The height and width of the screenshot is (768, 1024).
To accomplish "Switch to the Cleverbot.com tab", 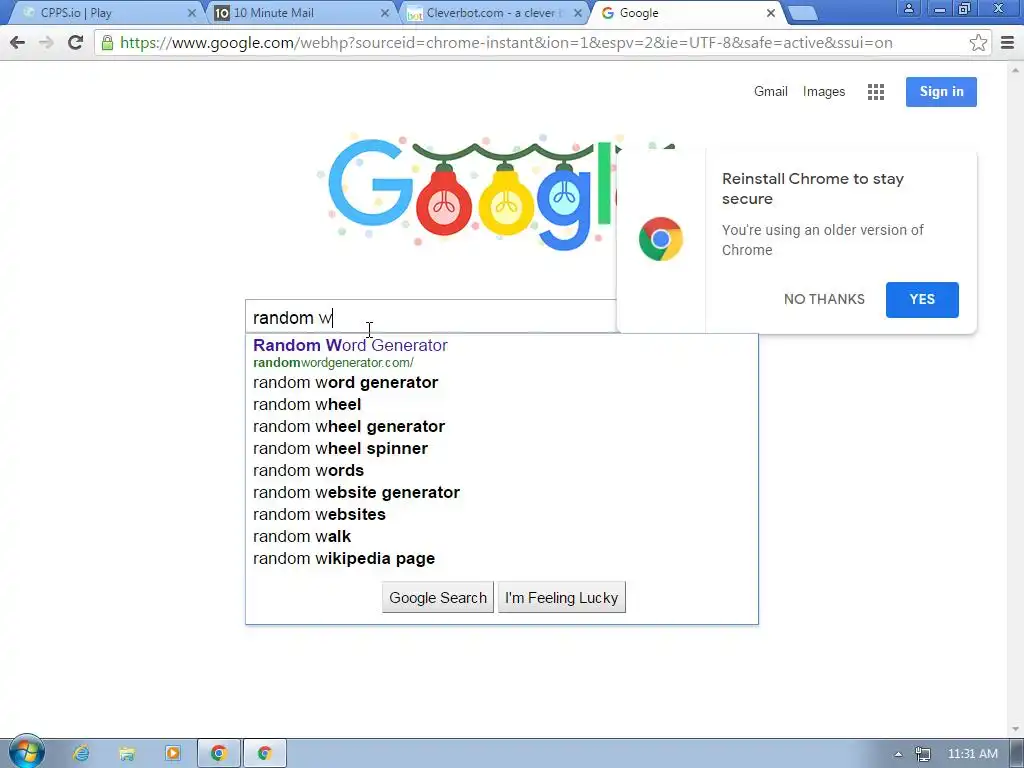I will (493, 13).
